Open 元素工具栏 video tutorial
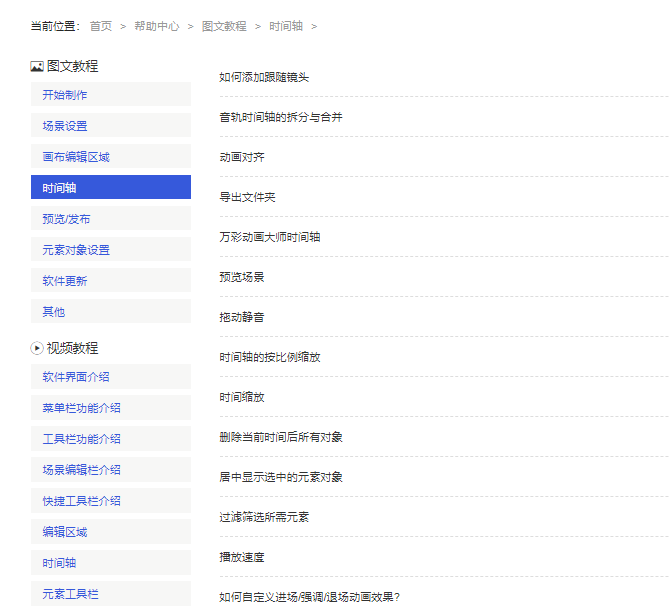The height and width of the screenshot is (608, 670). pos(111,593)
